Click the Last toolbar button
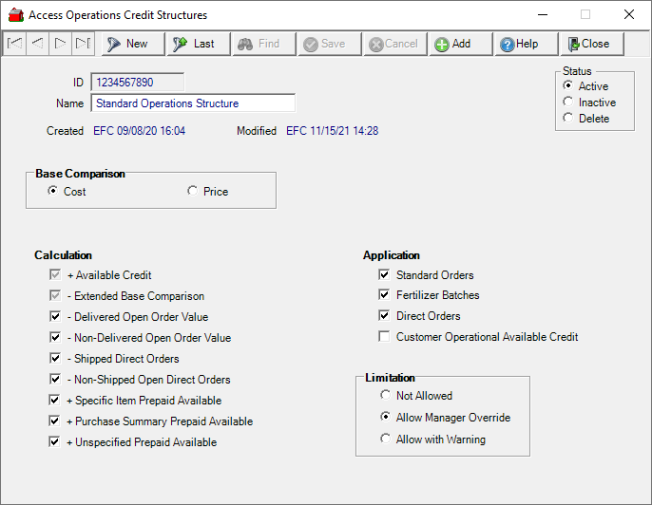 195,44
